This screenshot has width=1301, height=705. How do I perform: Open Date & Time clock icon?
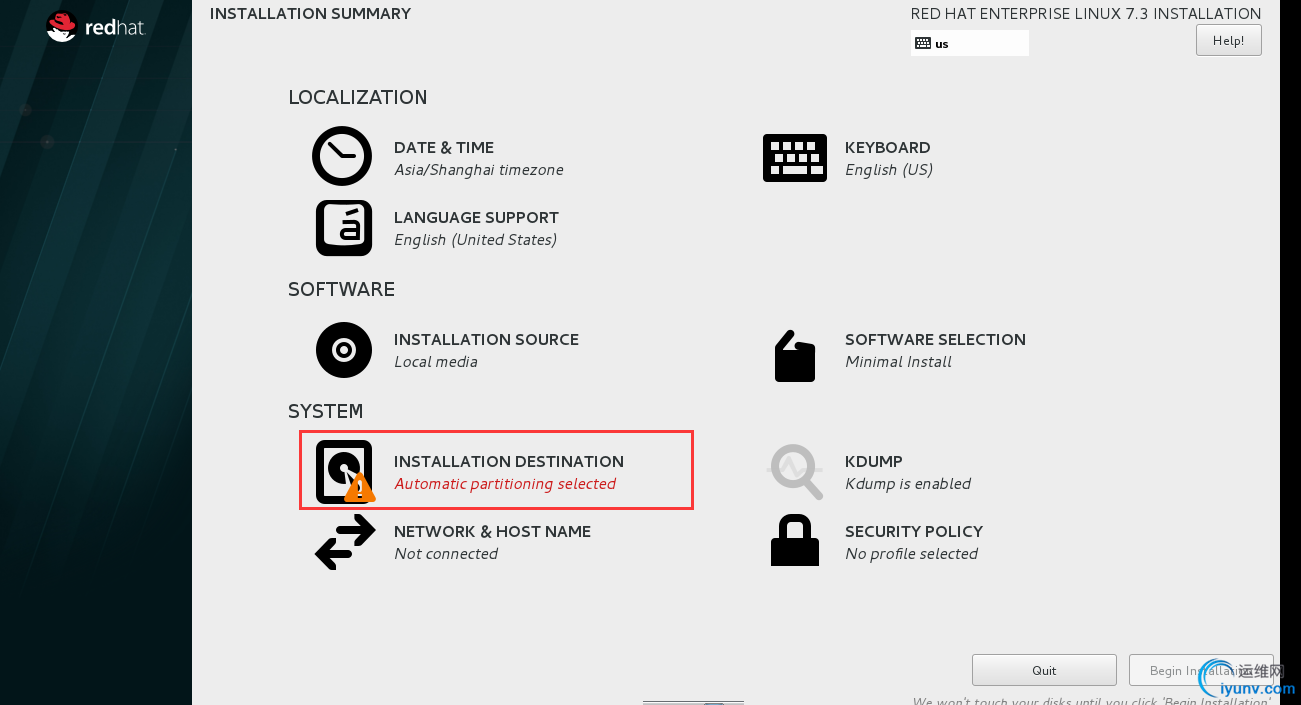pyautogui.click(x=342, y=156)
